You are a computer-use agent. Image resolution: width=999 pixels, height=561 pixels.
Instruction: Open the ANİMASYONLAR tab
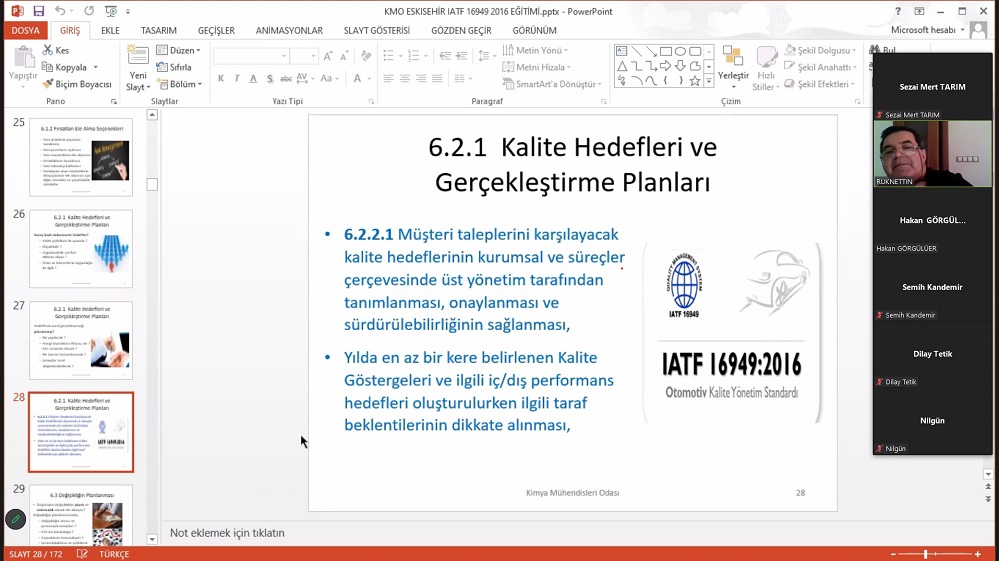pyautogui.click(x=289, y=31)
